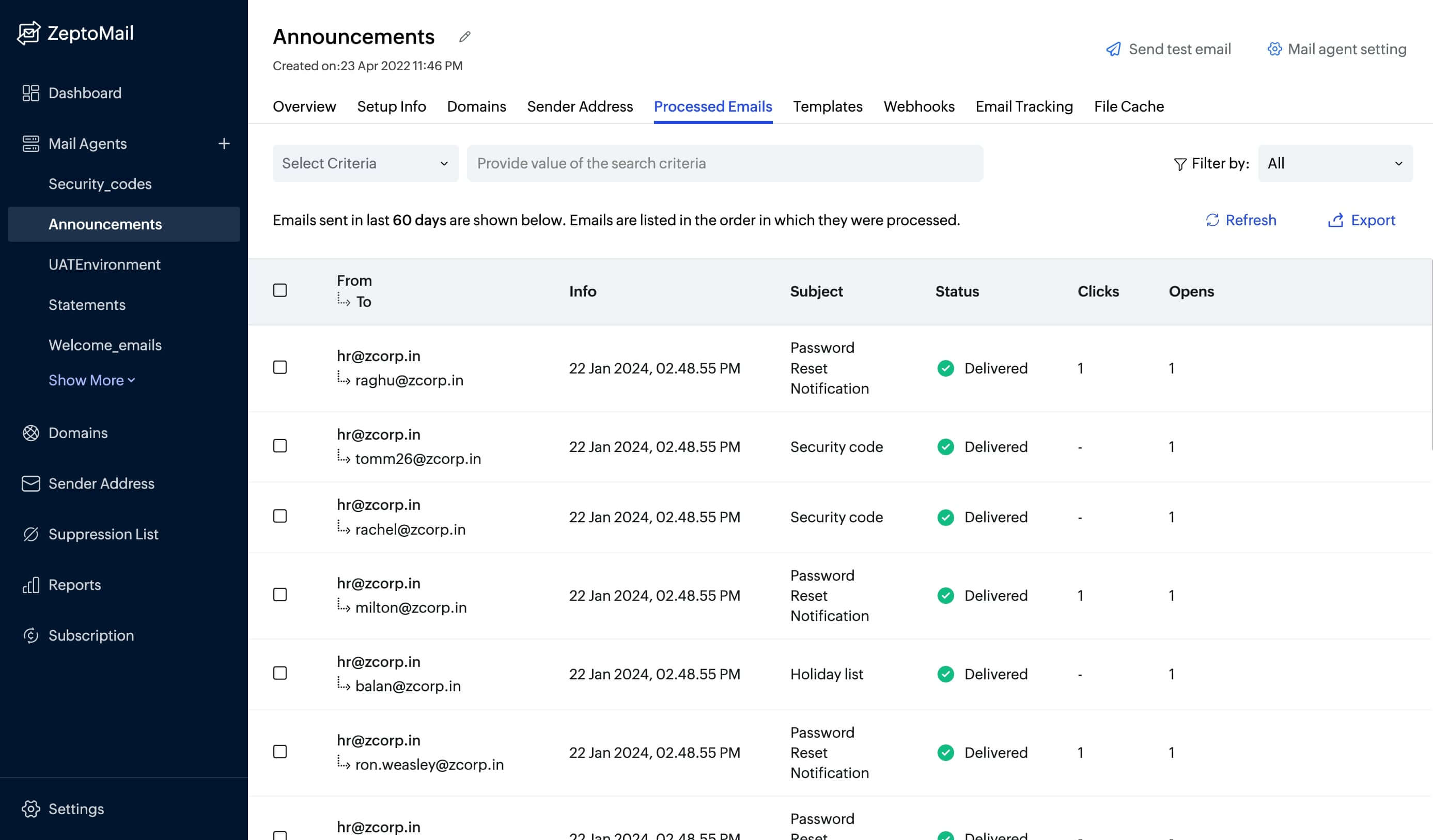Click the Delivered checkmark icon for tomm26@zcorp.in
Image resolution: width=1433 pixels, height=840 pixels.
946,447
